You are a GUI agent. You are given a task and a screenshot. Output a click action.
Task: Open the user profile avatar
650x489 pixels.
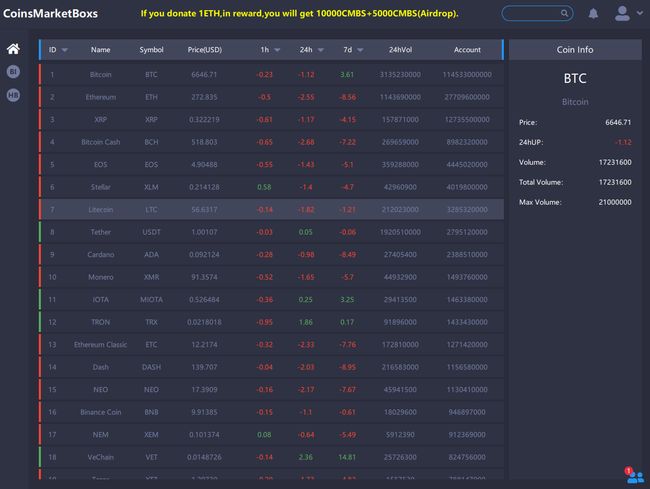coord(622,13)
